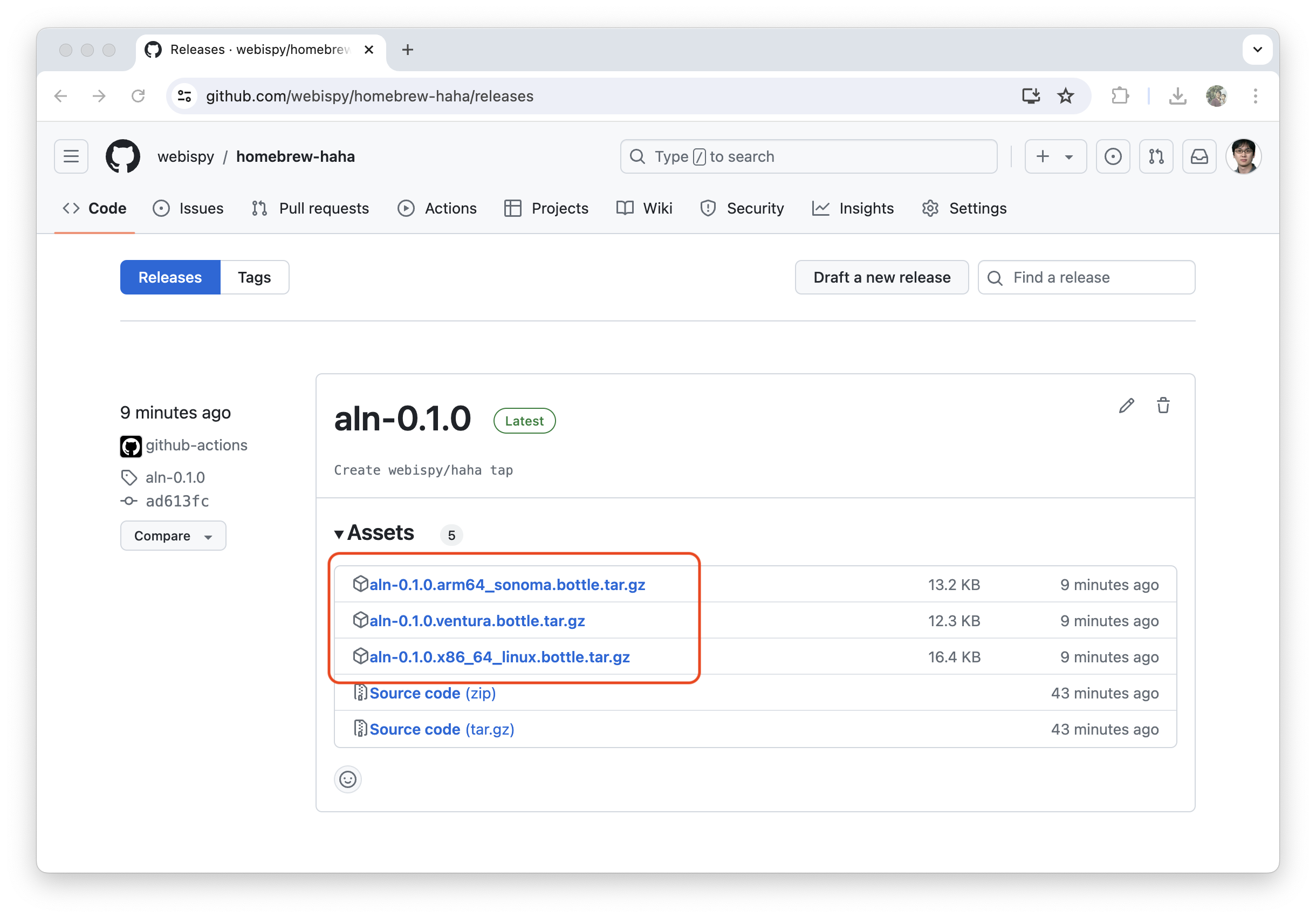
Task: Open the homebrew-haha repository link
Action: tap(295, 156)
